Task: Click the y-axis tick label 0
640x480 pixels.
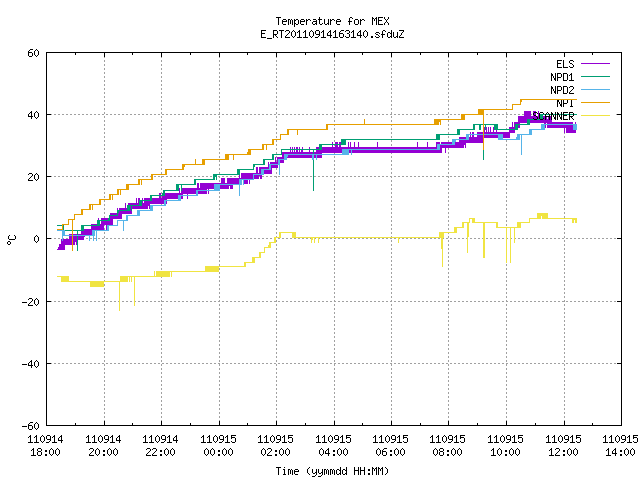Action: (37, 239)
